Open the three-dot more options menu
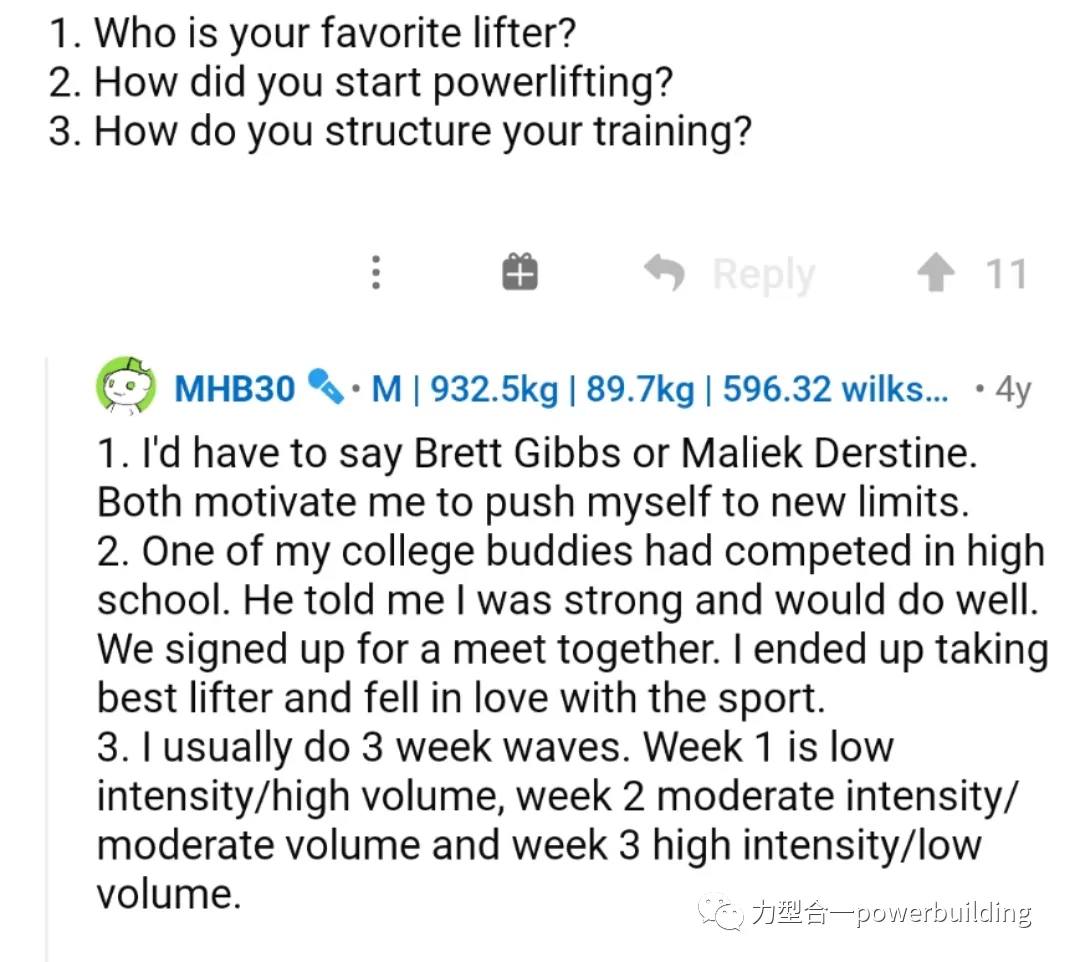Image resolution: width=1066 pixels, height=962 pixels. 376,273
